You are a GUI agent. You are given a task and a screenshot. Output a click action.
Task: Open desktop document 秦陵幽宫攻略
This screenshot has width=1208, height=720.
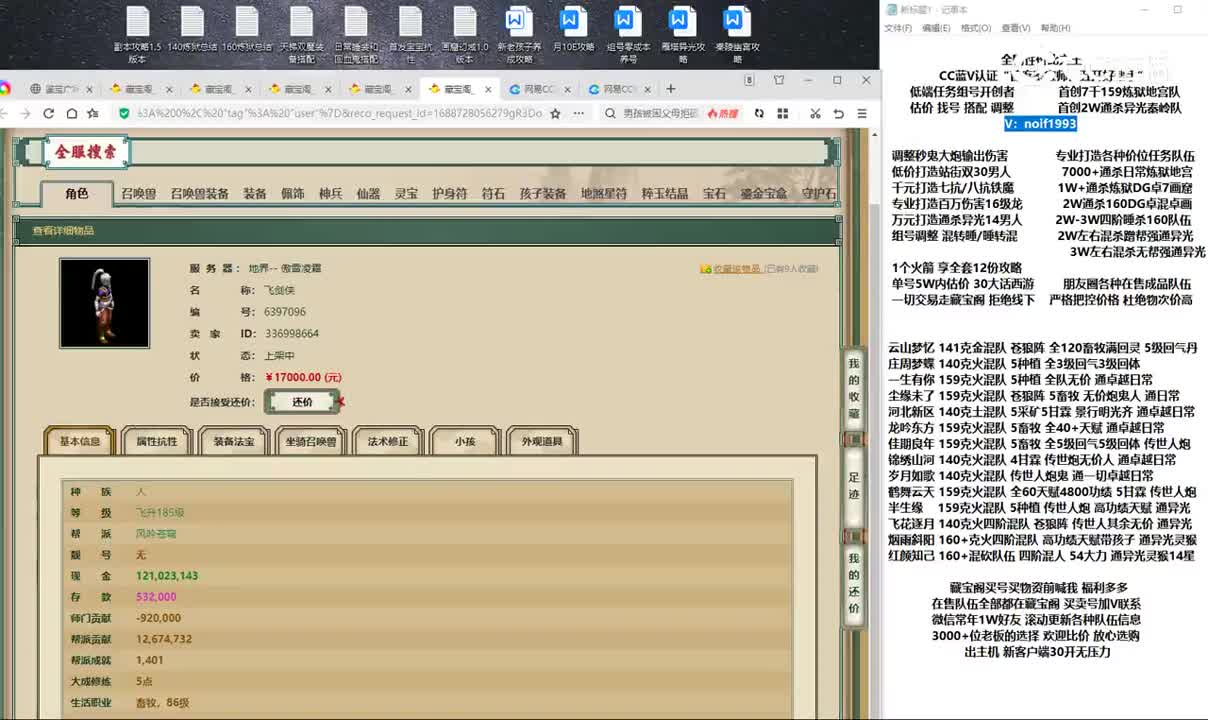tap(737, 35)
